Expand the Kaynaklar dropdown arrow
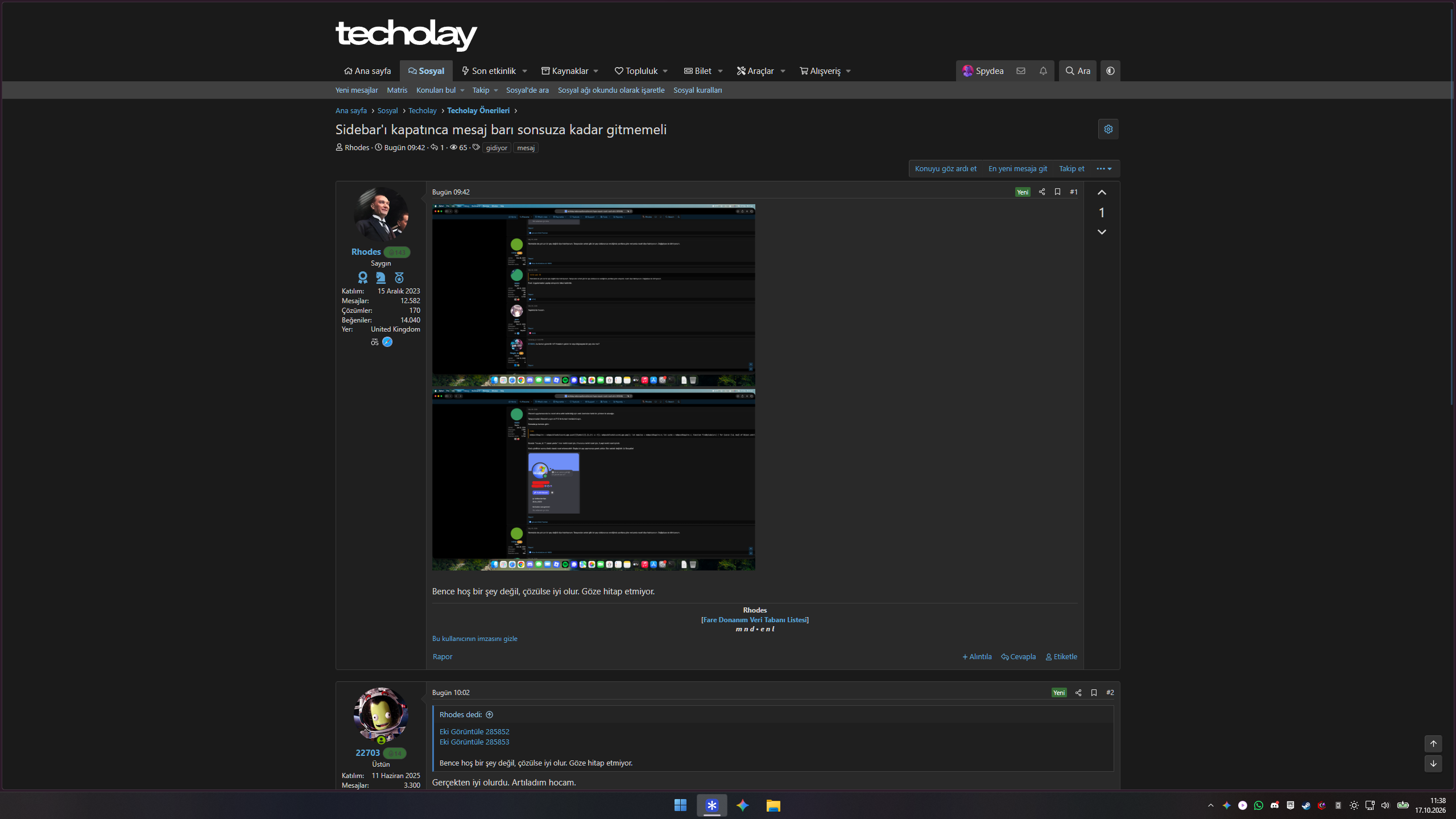Viewport: 1456px width, 819px height. click(x=596, y=71)
